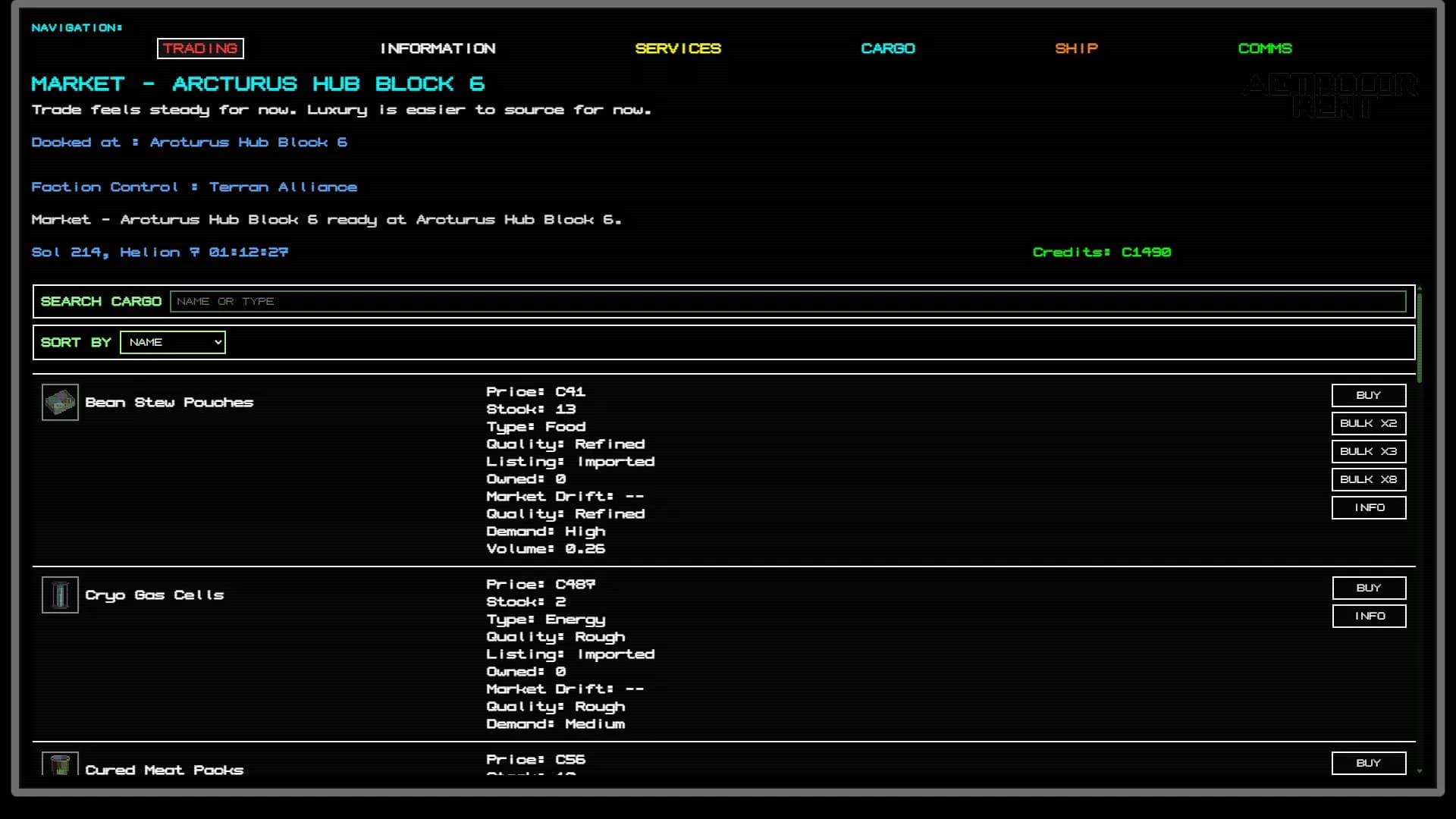Select the Bean Stew Pouches name
This screenshot has width=1456, height=819.
[x=169, y=403]
